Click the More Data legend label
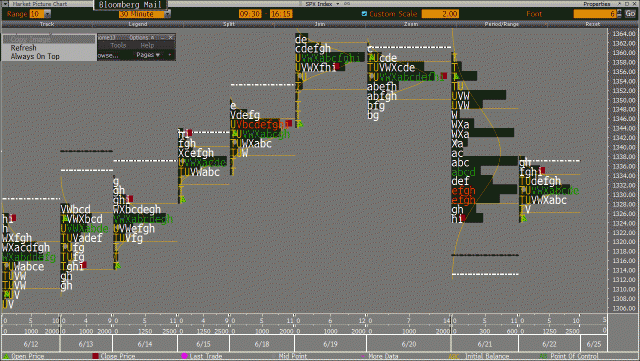 (383, 356)
